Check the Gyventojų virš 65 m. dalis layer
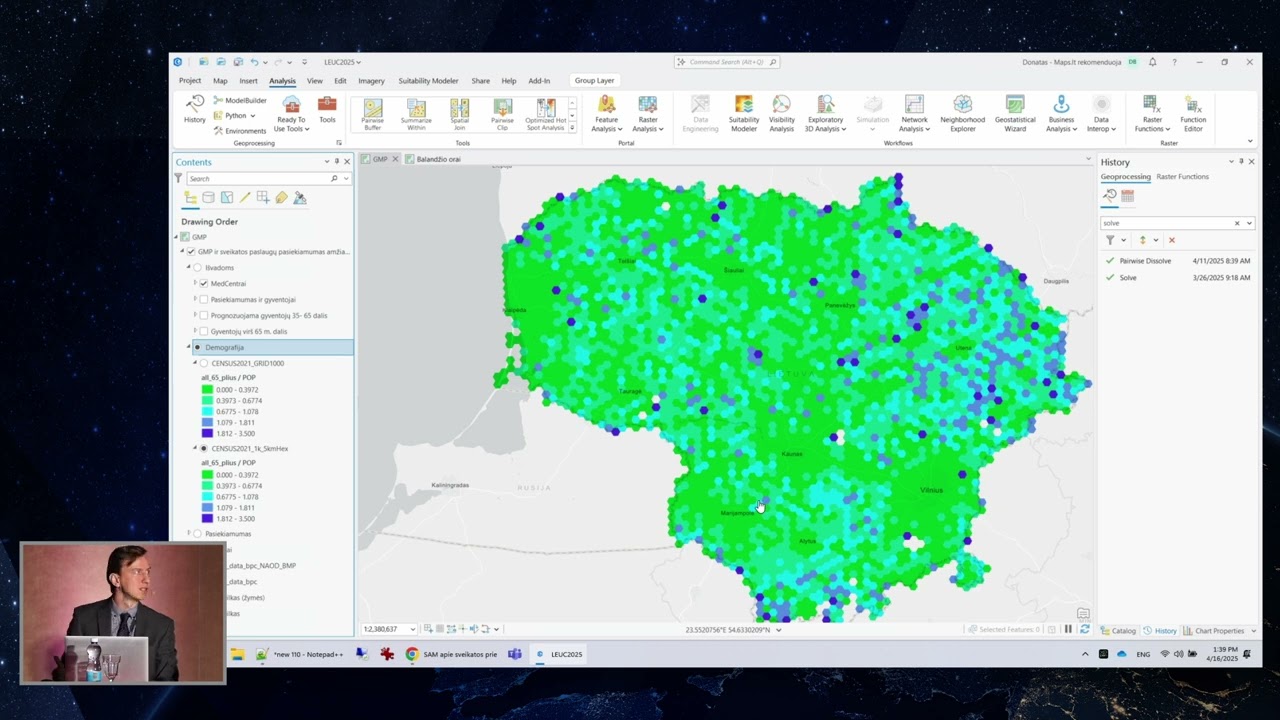 coord(204,331)
